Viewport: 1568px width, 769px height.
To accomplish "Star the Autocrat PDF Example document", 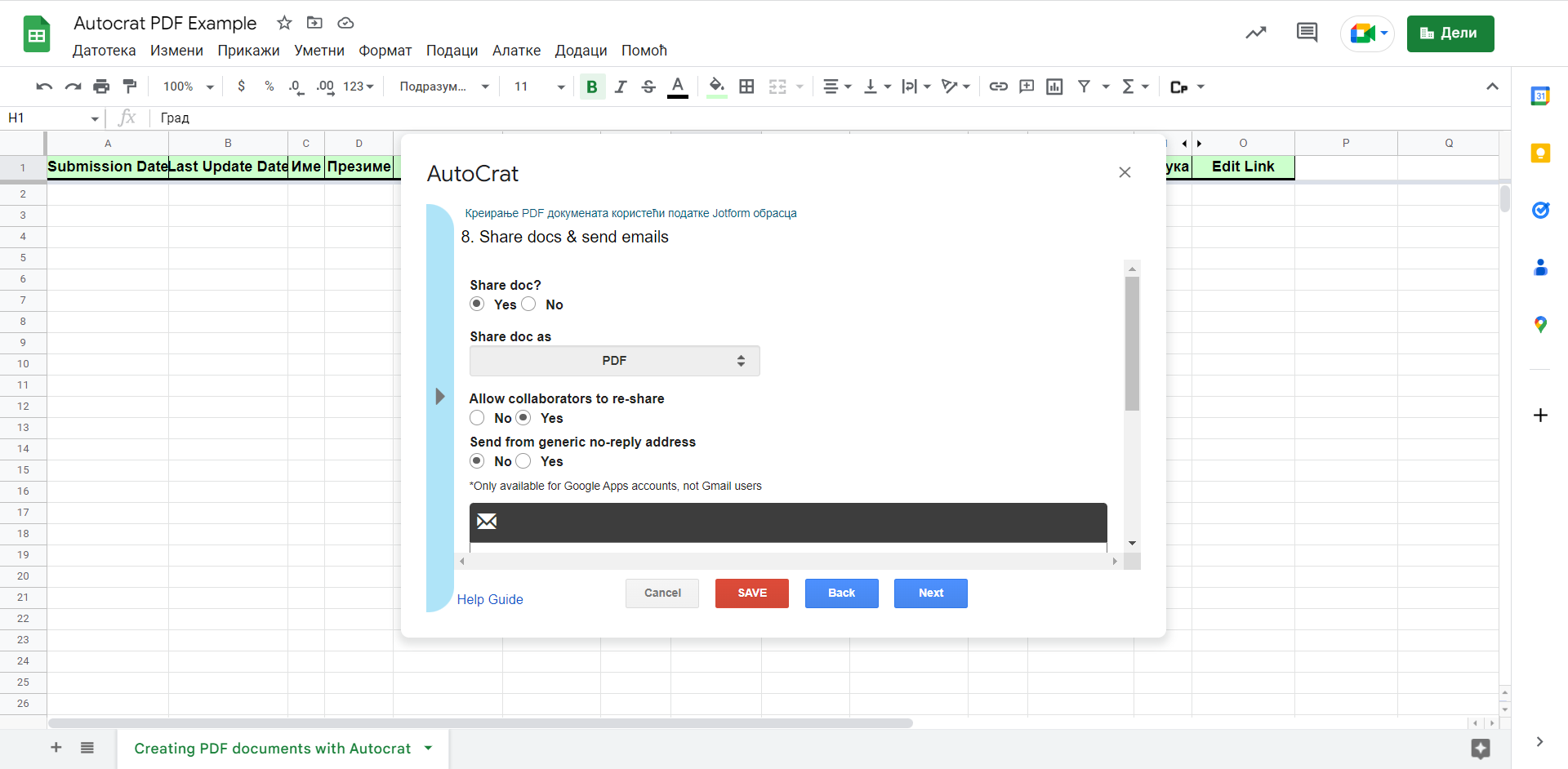I will click(284, 23).
